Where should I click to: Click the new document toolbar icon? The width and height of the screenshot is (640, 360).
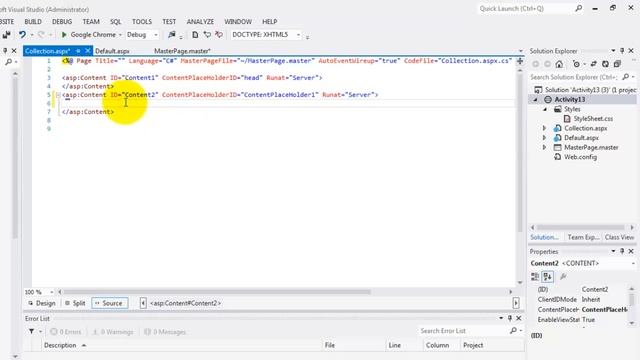195,35
